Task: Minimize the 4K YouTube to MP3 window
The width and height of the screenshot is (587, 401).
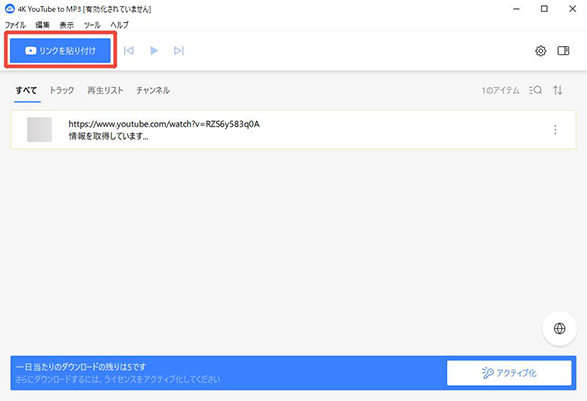Action: [x=517, y=9]
